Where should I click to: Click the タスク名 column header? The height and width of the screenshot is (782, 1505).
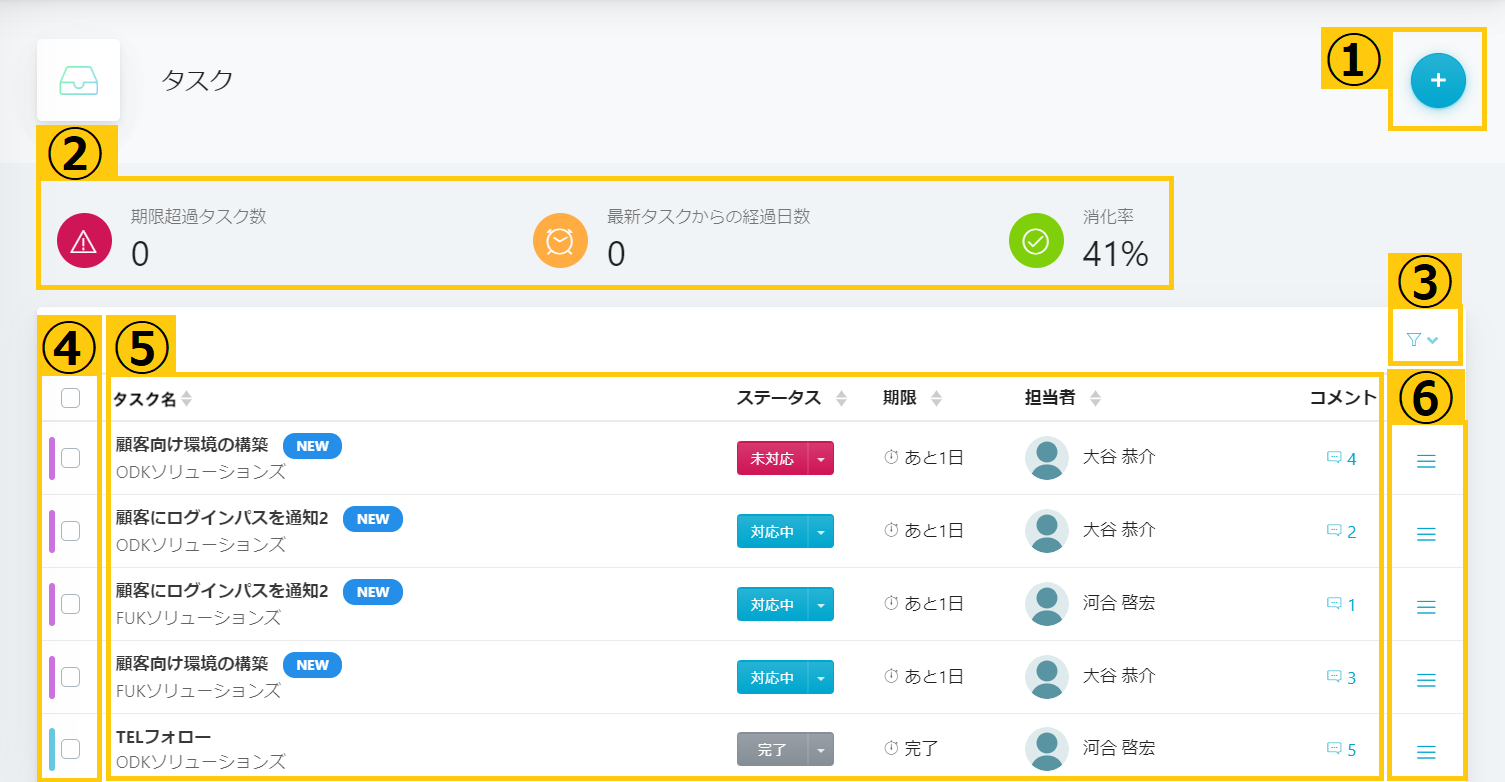(145, 399)
